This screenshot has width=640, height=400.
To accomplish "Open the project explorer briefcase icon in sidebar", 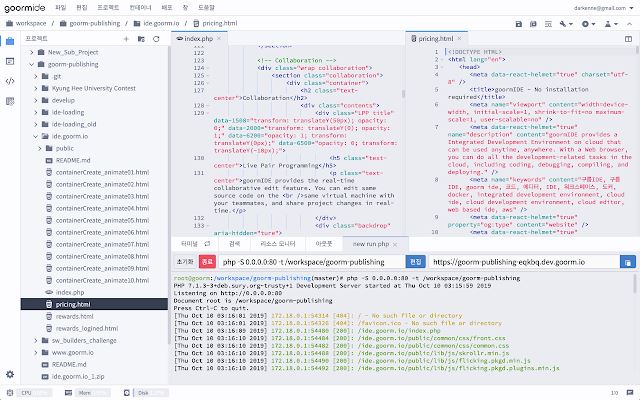I will click(10, 41).
